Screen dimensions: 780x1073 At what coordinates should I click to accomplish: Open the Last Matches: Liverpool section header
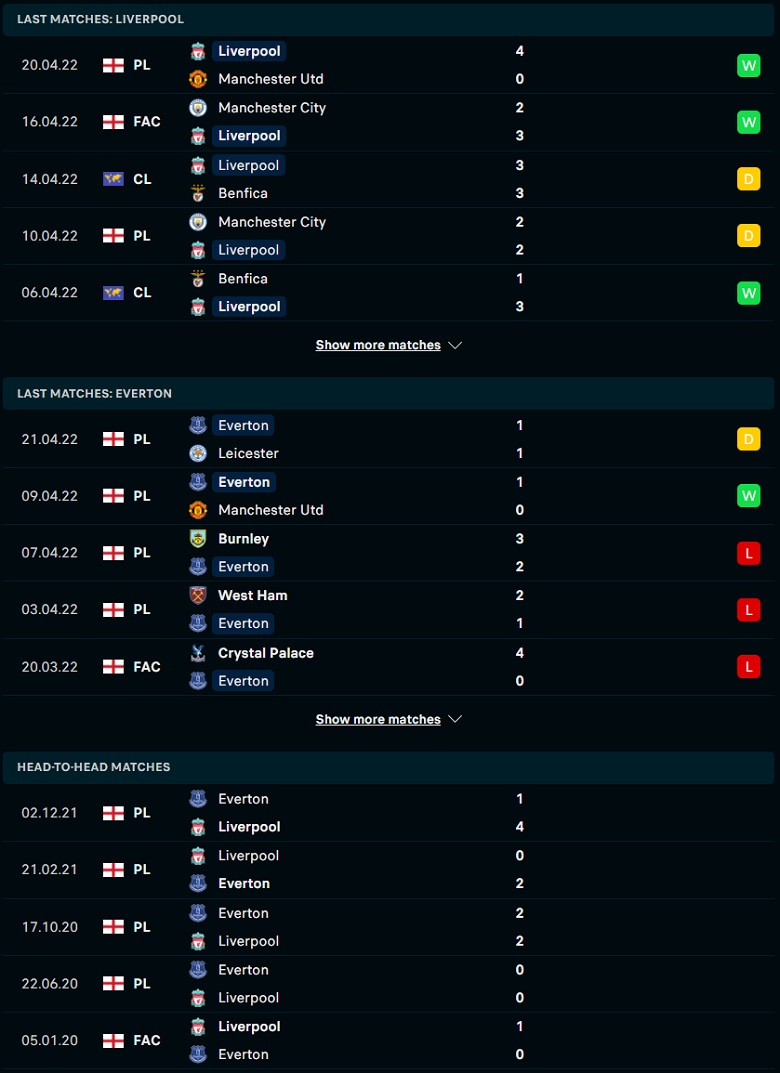tap(389, 20)
